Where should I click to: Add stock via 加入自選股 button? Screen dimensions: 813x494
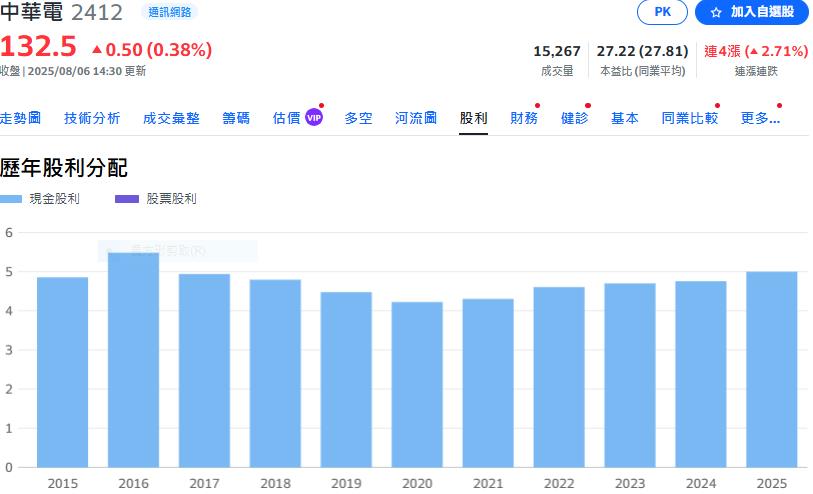[752, 12]
